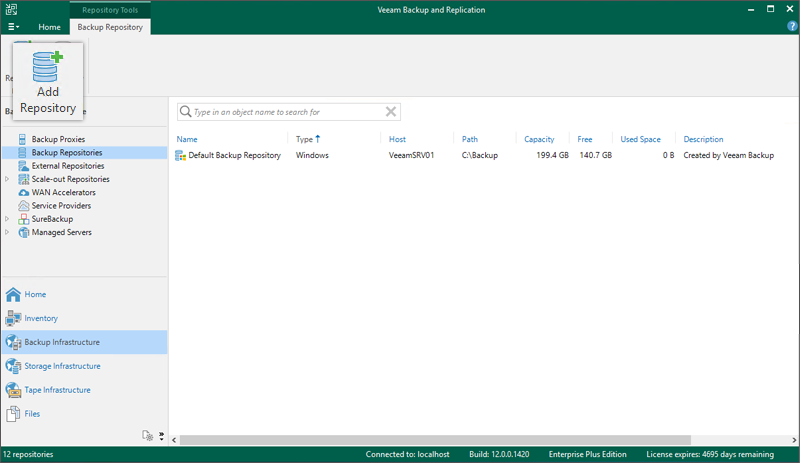The image size is (800, 463).
Task: Click the Default Backup Repository Windows icon
Action: [180, 155]
